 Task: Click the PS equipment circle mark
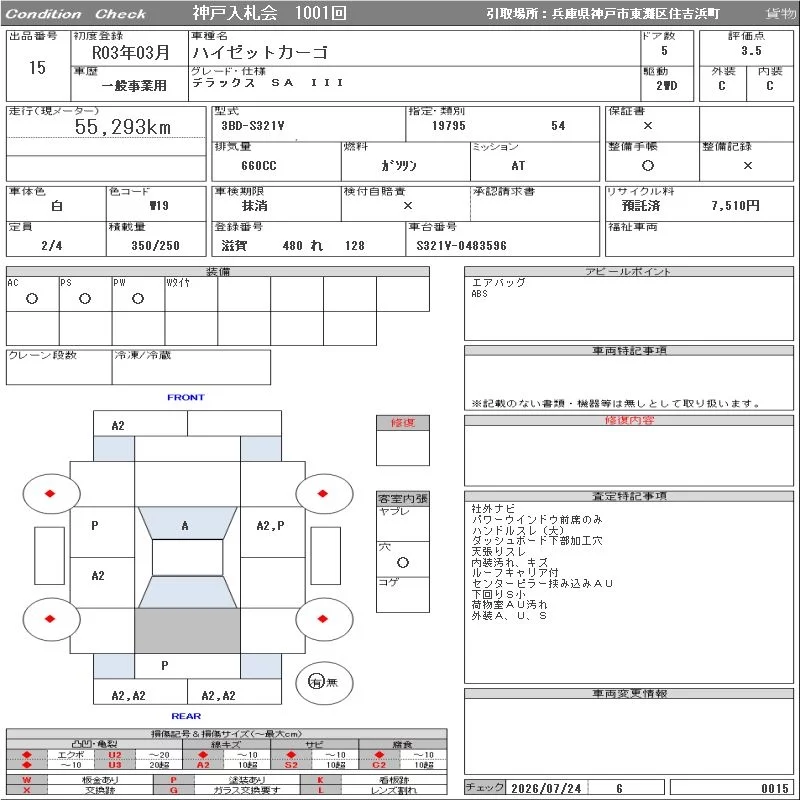click(x=85, y=298)
